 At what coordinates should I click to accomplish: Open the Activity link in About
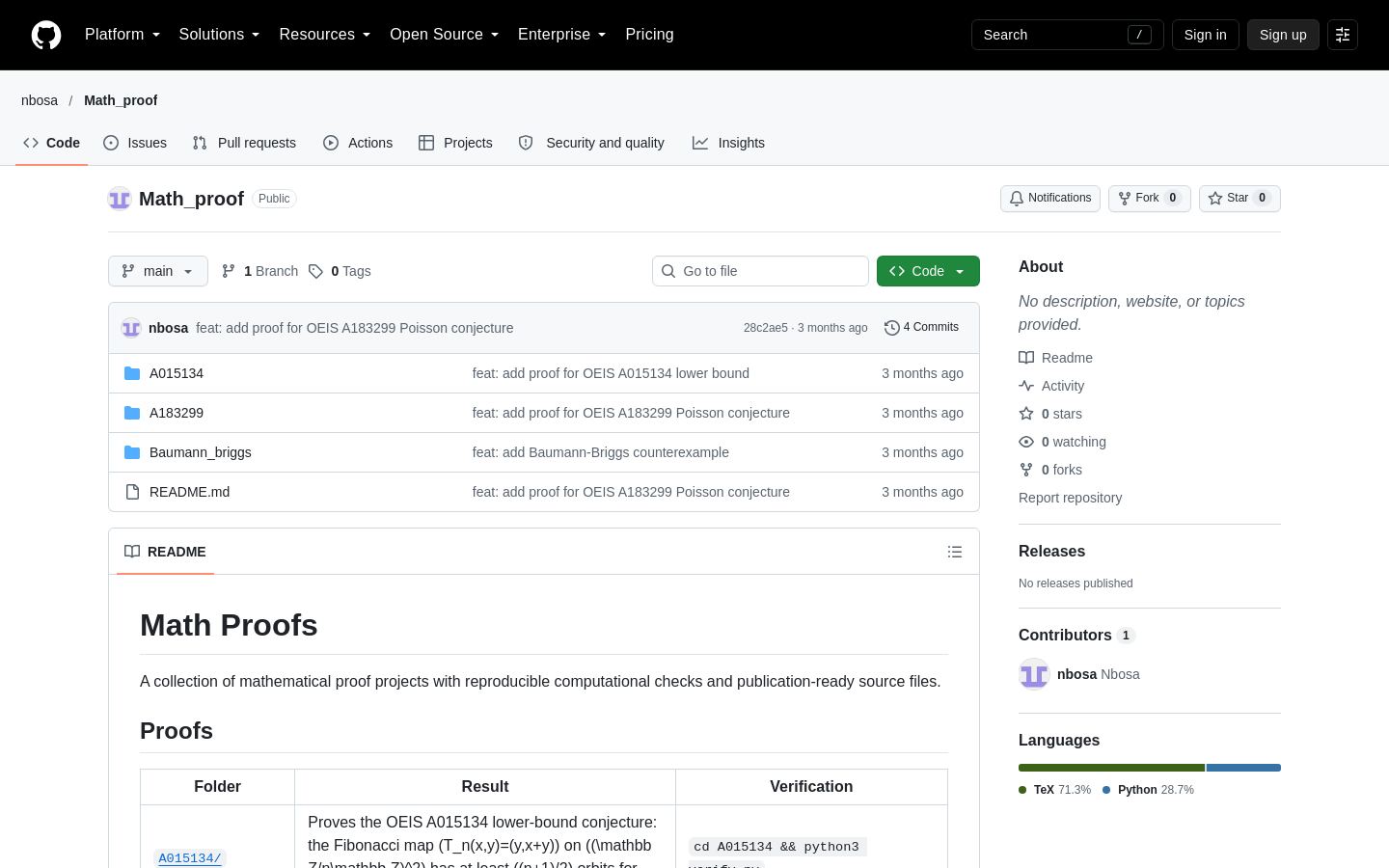tap(1051, 386)
